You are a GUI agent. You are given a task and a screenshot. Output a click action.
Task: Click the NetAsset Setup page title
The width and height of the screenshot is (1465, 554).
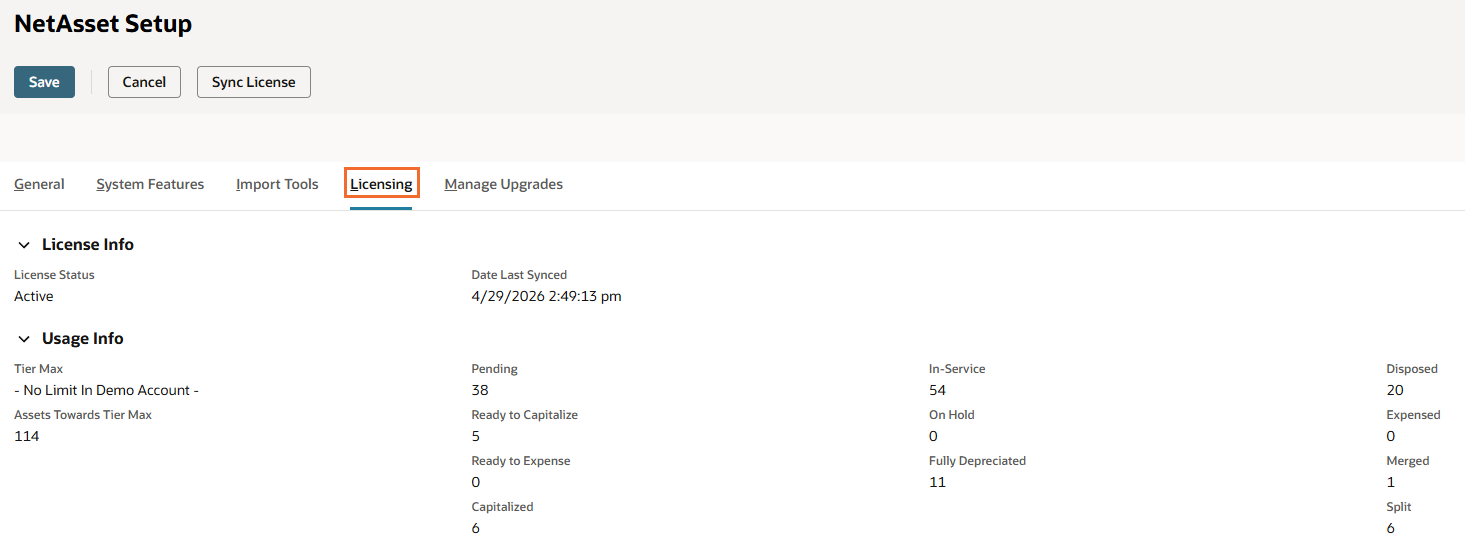point(103,24)
